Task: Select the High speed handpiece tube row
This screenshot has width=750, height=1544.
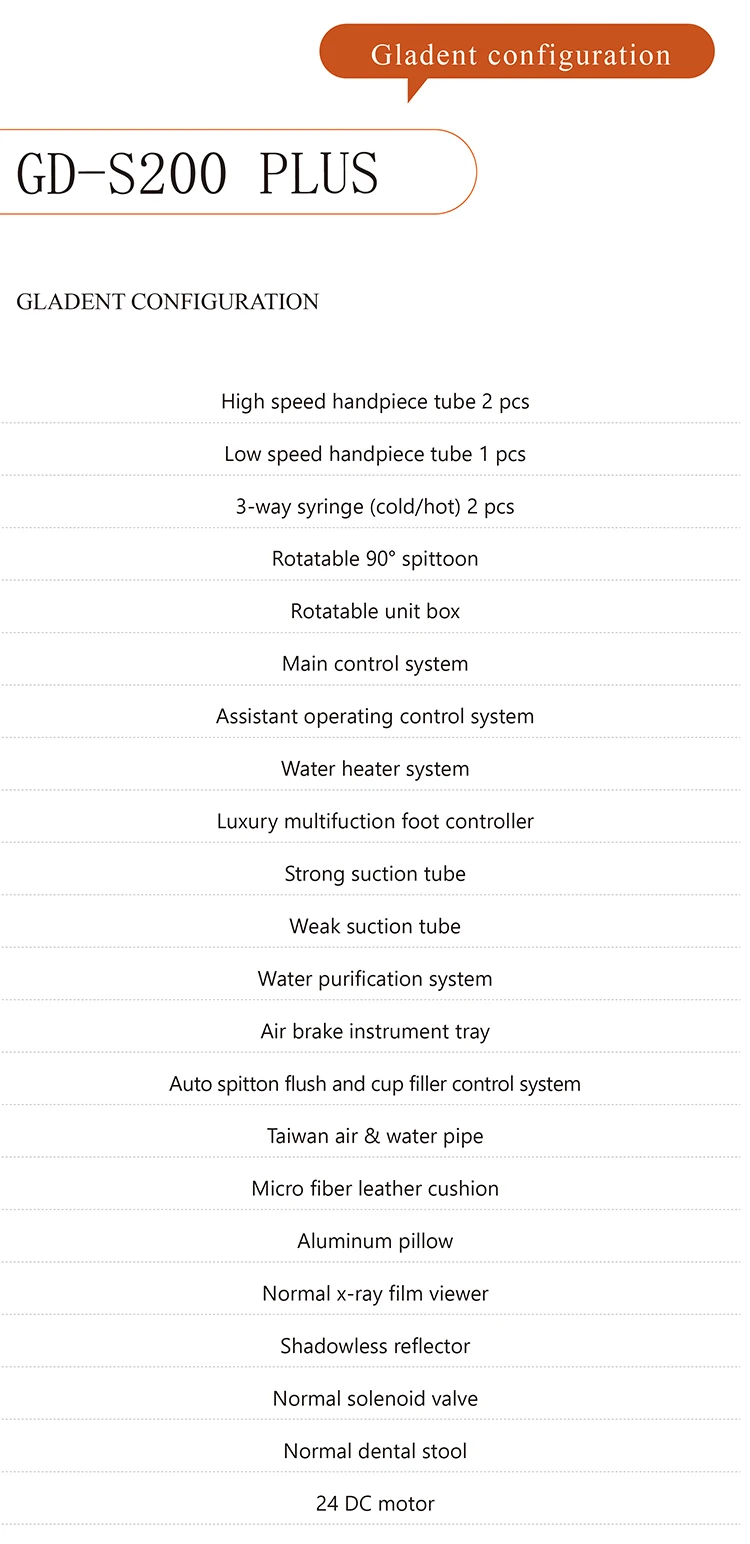Action: point(375,402)
